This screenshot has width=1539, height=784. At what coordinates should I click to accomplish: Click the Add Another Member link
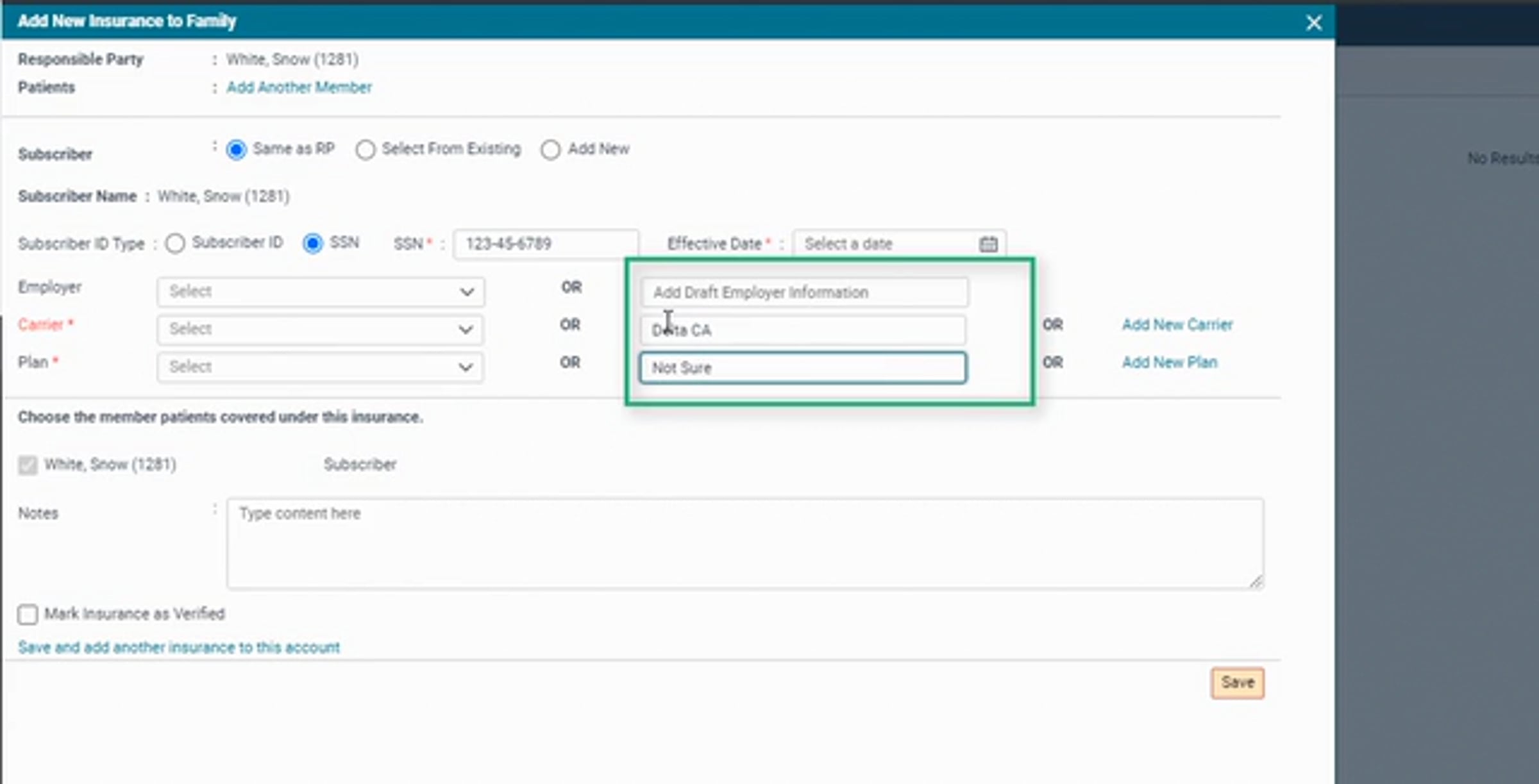coord(299,88)
